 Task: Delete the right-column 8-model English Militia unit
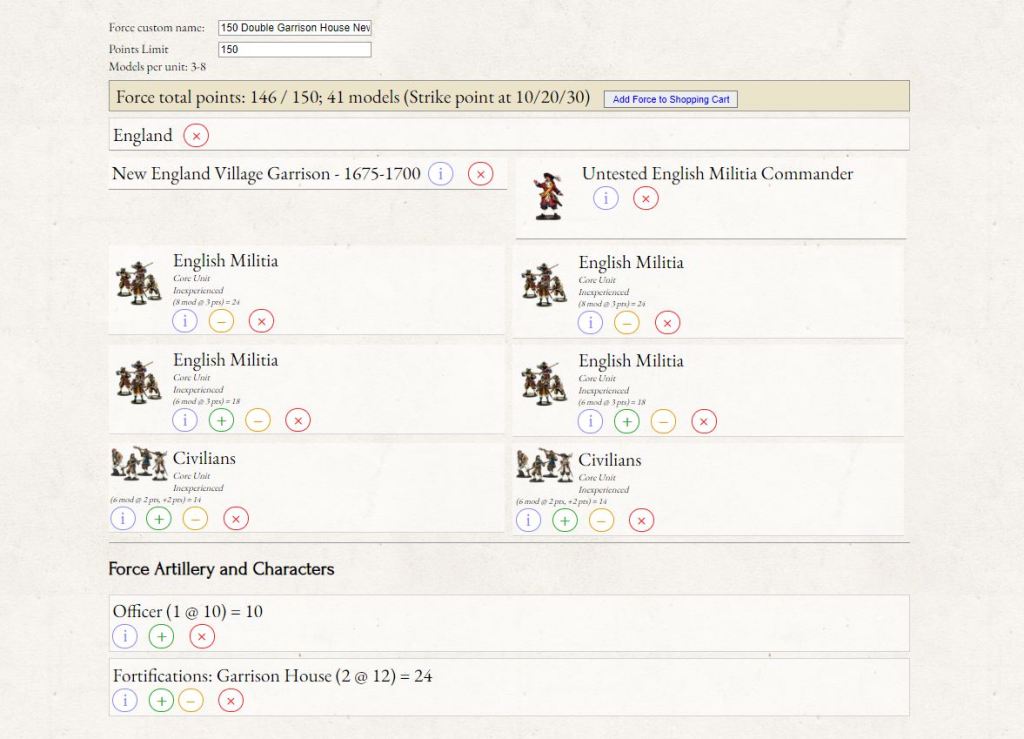[x=667, y=322]
